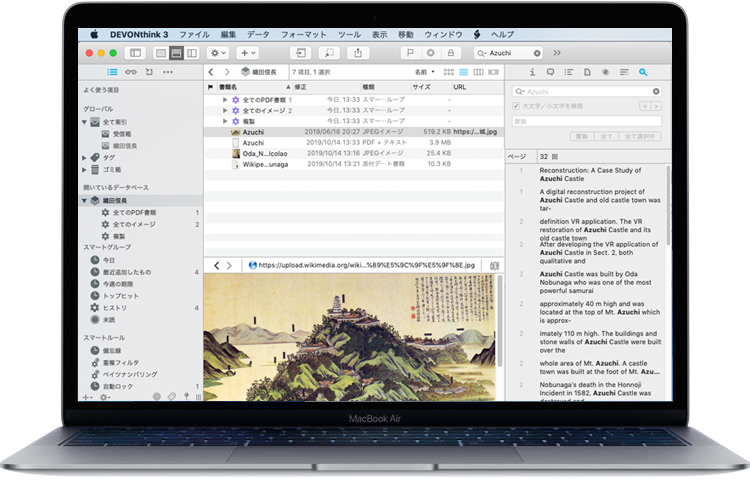Select the Azuchi PDF + テキスト row
The height and width of the screenshot is (485, 750).
pyautogui.click(x=354, y=143)
